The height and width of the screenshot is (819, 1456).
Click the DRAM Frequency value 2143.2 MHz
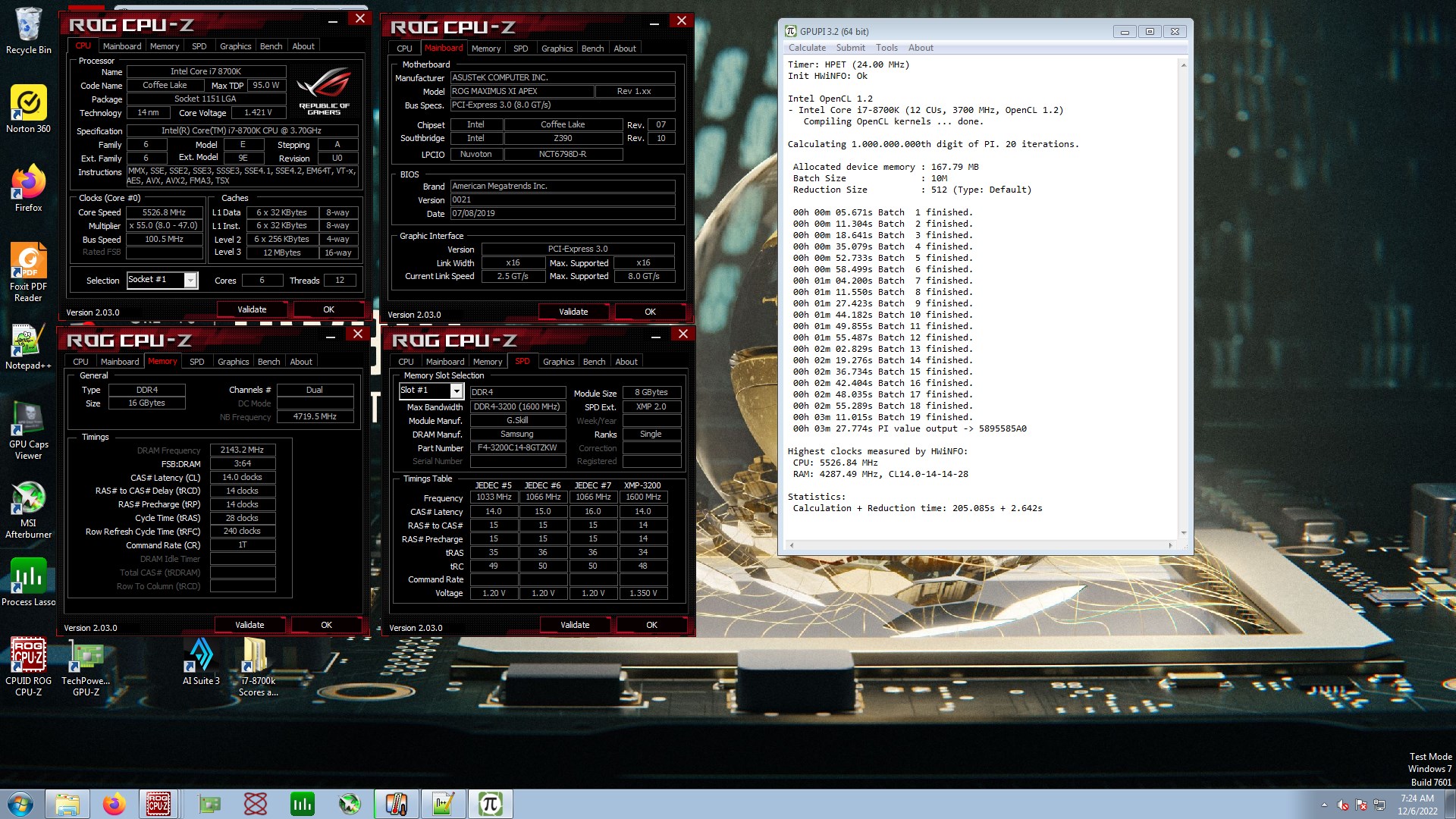point(242,450)
